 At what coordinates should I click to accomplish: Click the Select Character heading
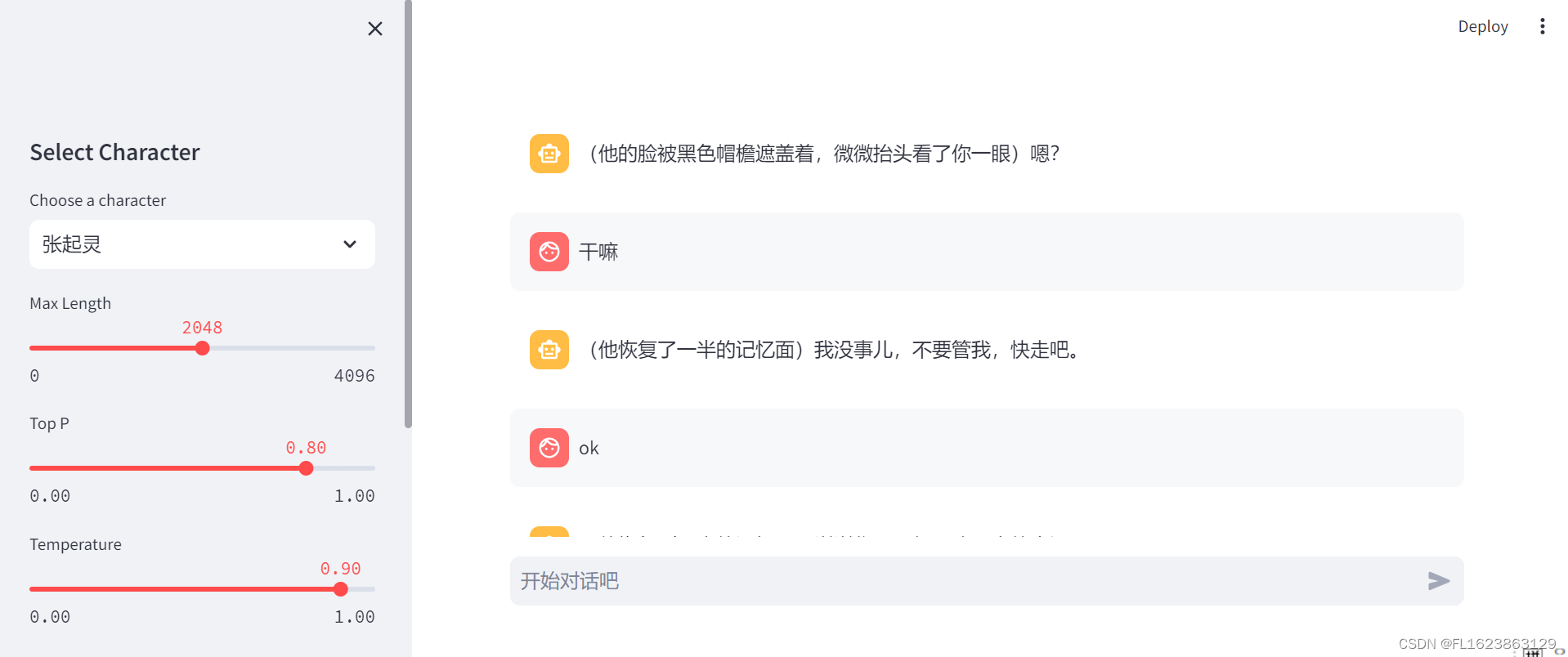click(114, 152)
